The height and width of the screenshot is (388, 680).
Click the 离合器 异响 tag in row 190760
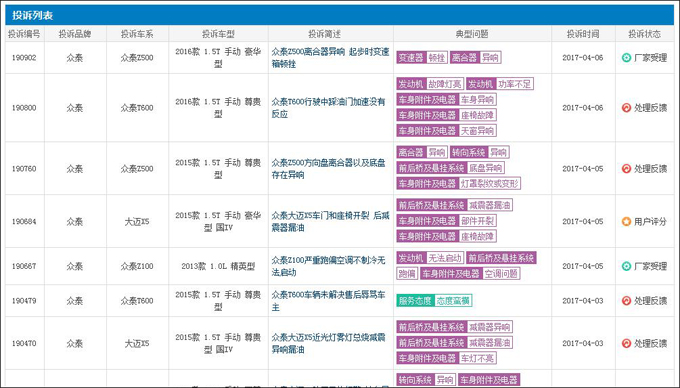(422, 152)
